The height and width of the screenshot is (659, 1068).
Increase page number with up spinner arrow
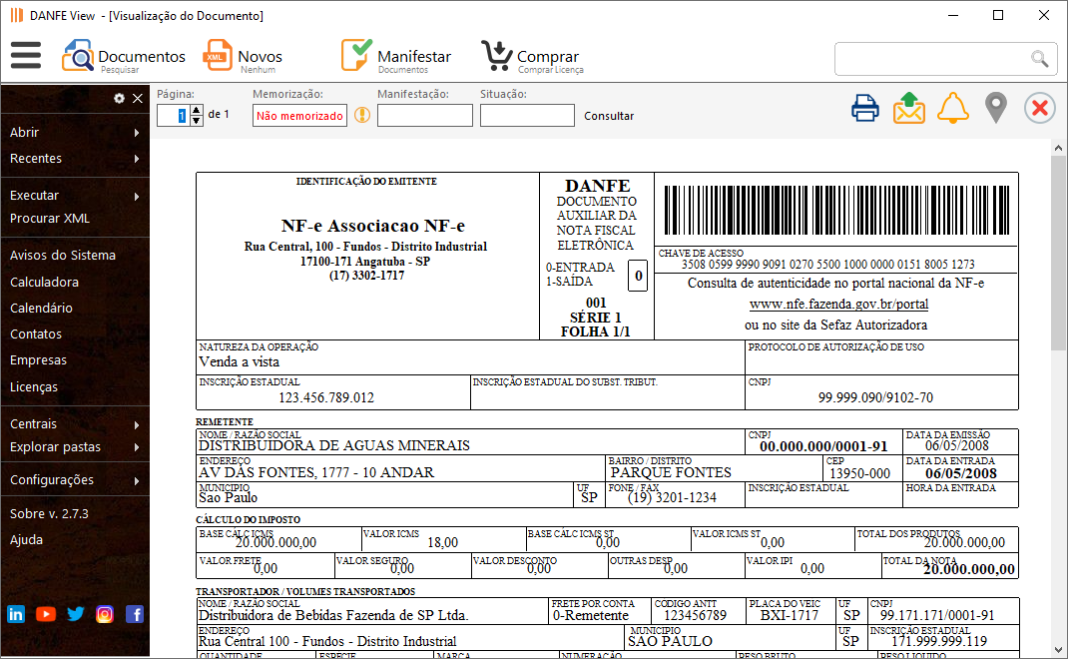[x=196, y=110]
